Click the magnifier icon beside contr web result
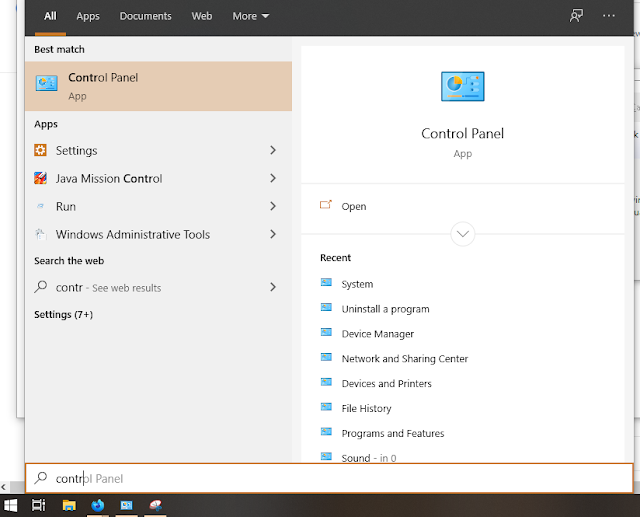Screen dimensions: 640x517 click(40, 287)
